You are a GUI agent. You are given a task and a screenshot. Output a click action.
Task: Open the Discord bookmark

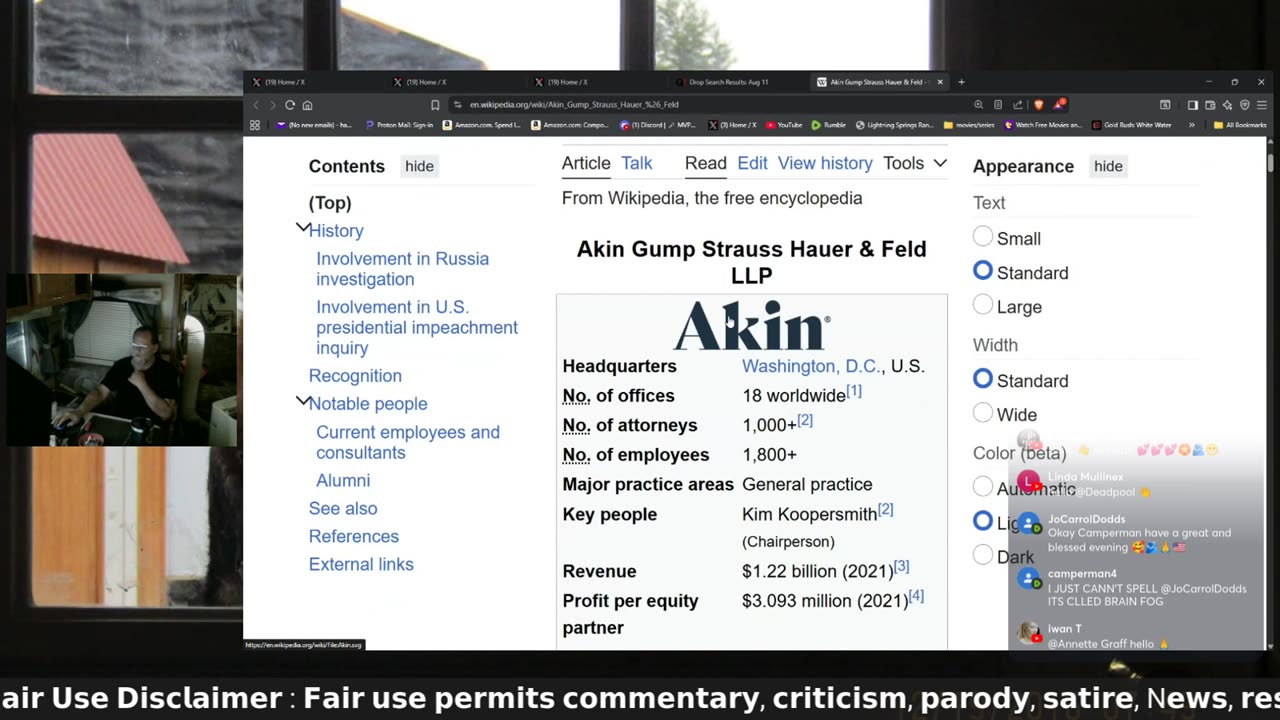coord(657,125)
